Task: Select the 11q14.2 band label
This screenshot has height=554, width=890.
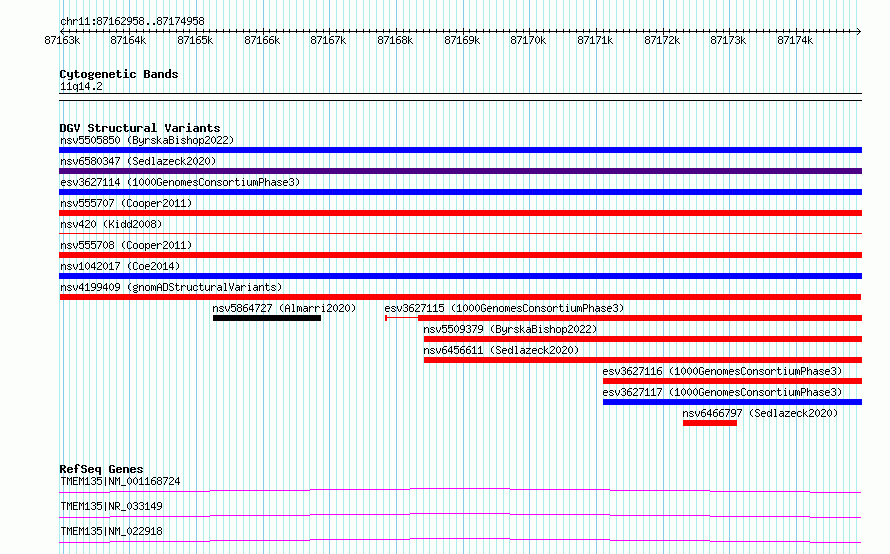Action: [81, 86]
